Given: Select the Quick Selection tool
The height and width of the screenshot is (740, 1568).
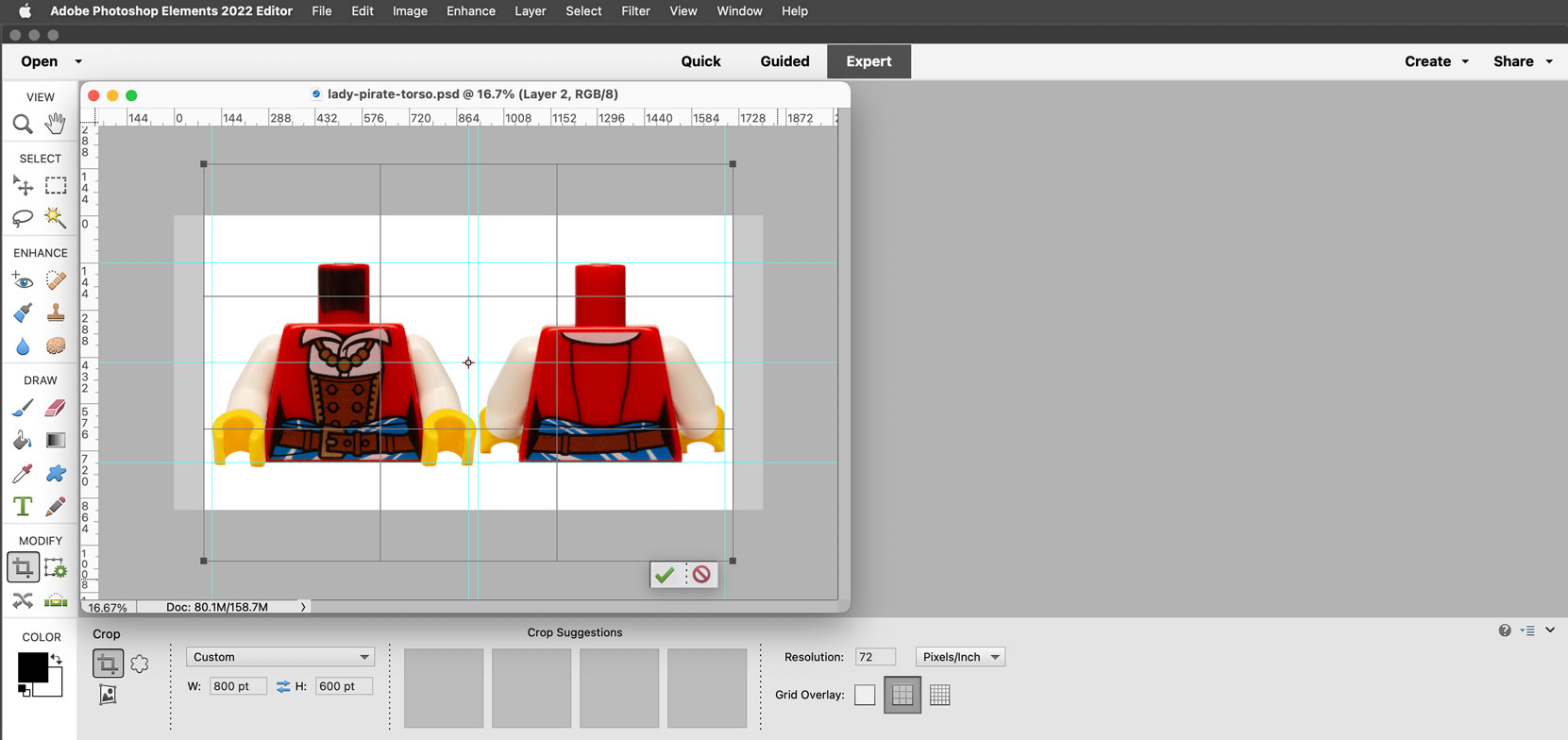Looking at the screenshot, I should [x=56, y=218].
